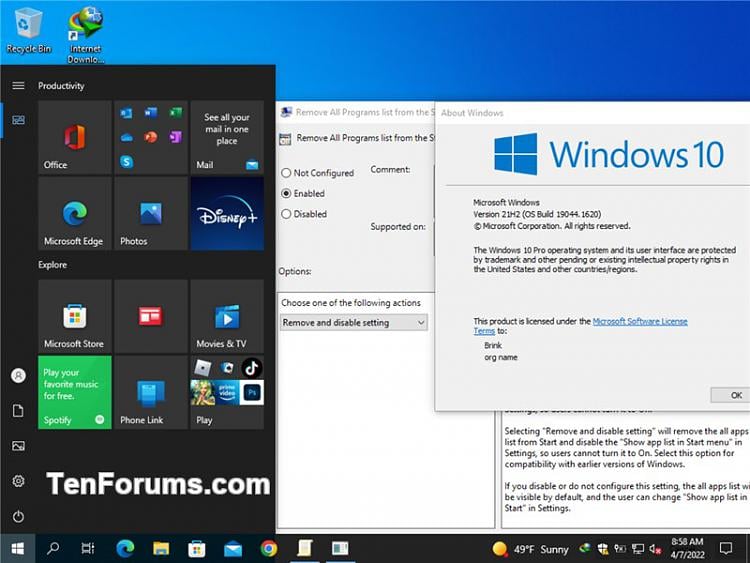Open the Notification Center icon
Screen dimensions: 750x563
point(726,548)
